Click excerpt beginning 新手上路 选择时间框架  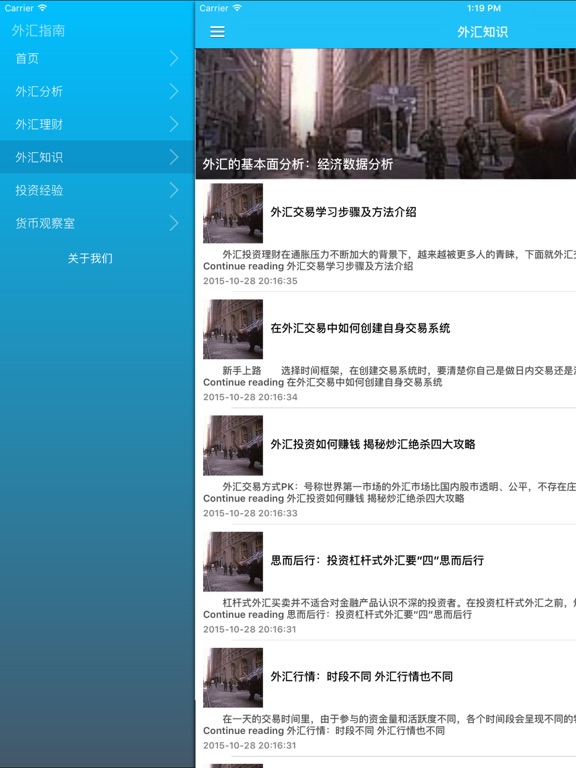(399, 371)
